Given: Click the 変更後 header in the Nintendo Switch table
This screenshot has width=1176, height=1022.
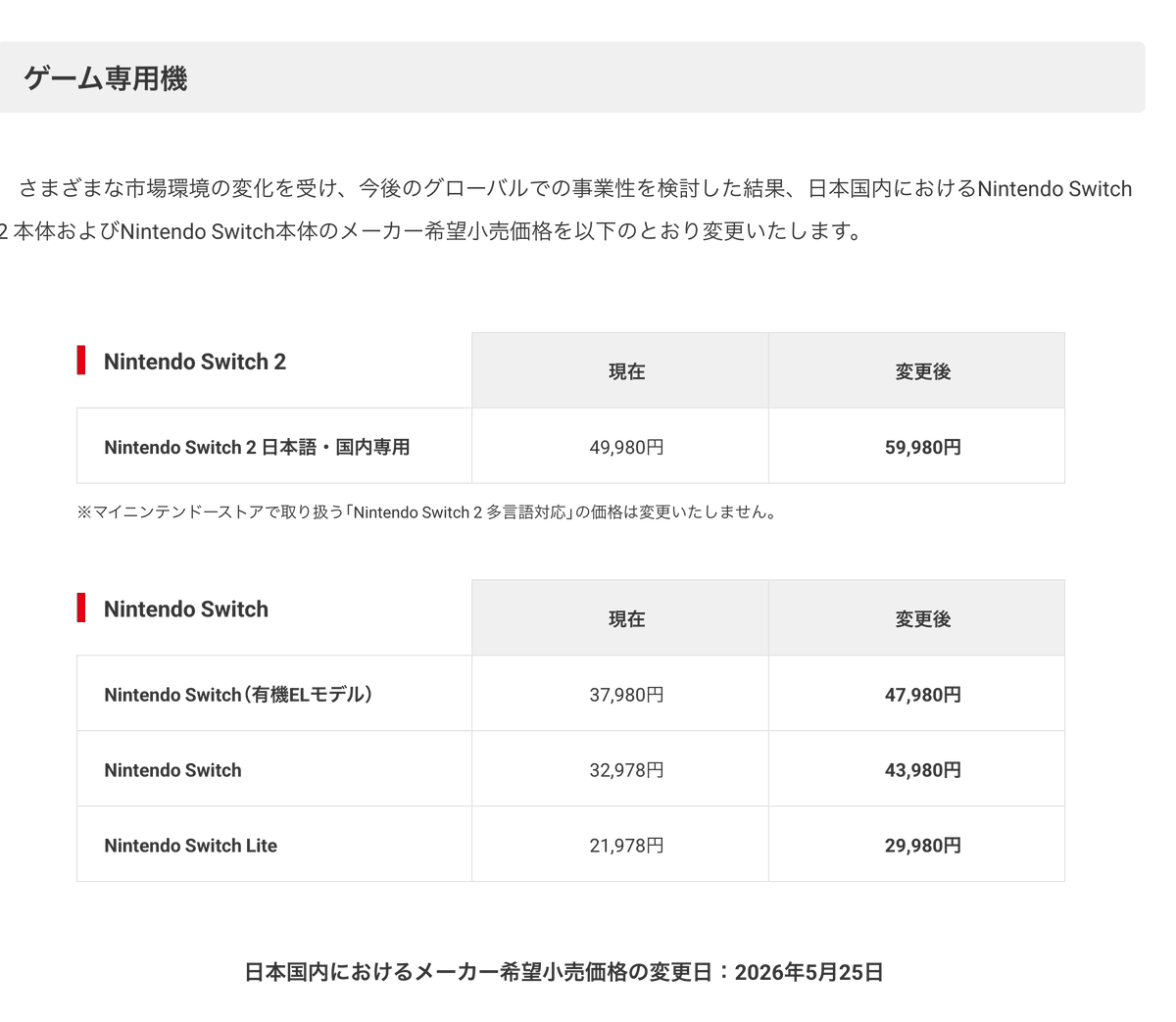Looking at the screenshot, I should coord(916,618).
